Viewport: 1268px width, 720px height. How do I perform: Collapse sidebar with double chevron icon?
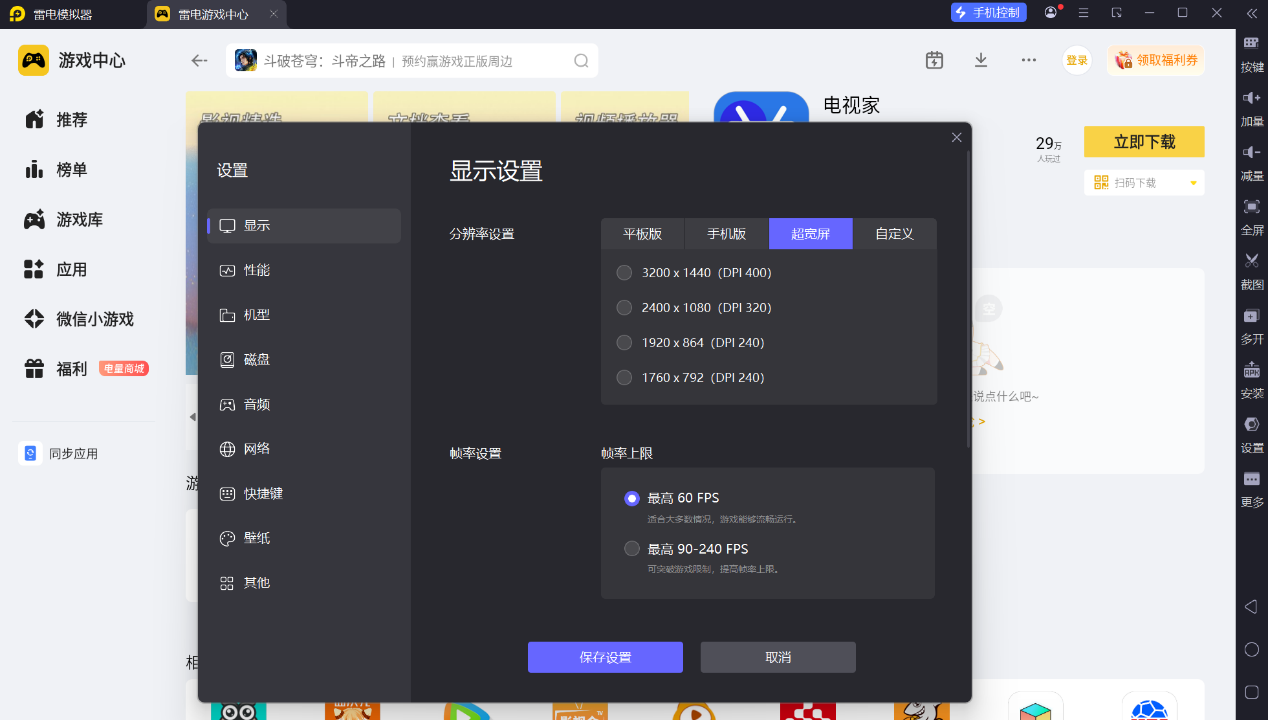tap(1251, 13)
